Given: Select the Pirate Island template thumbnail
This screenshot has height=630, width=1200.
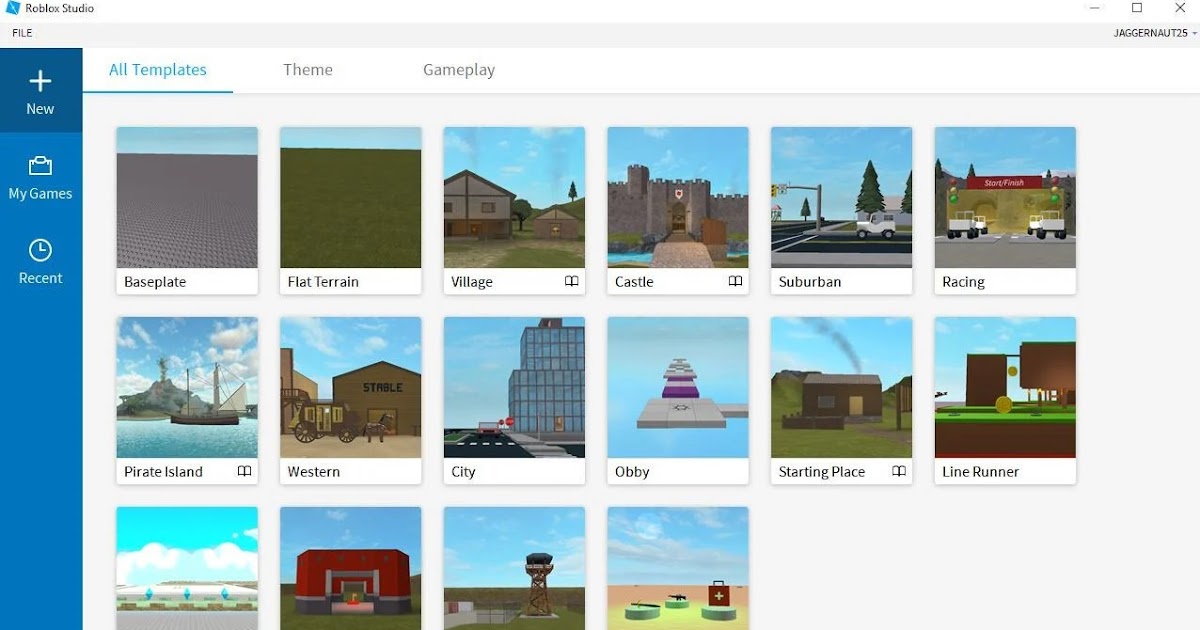Looking at the screenshot, I should click(187, 388).
